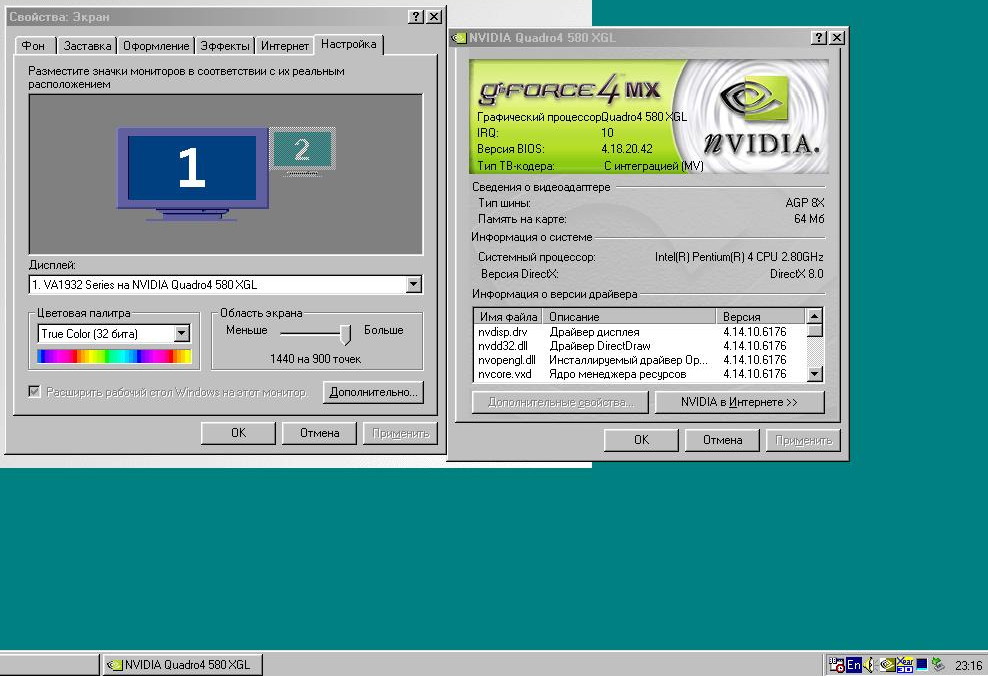The height and width of the screenshot is (676, 988).
Task: Click the Имя файла column header
Action: click(x=508, y=317)
